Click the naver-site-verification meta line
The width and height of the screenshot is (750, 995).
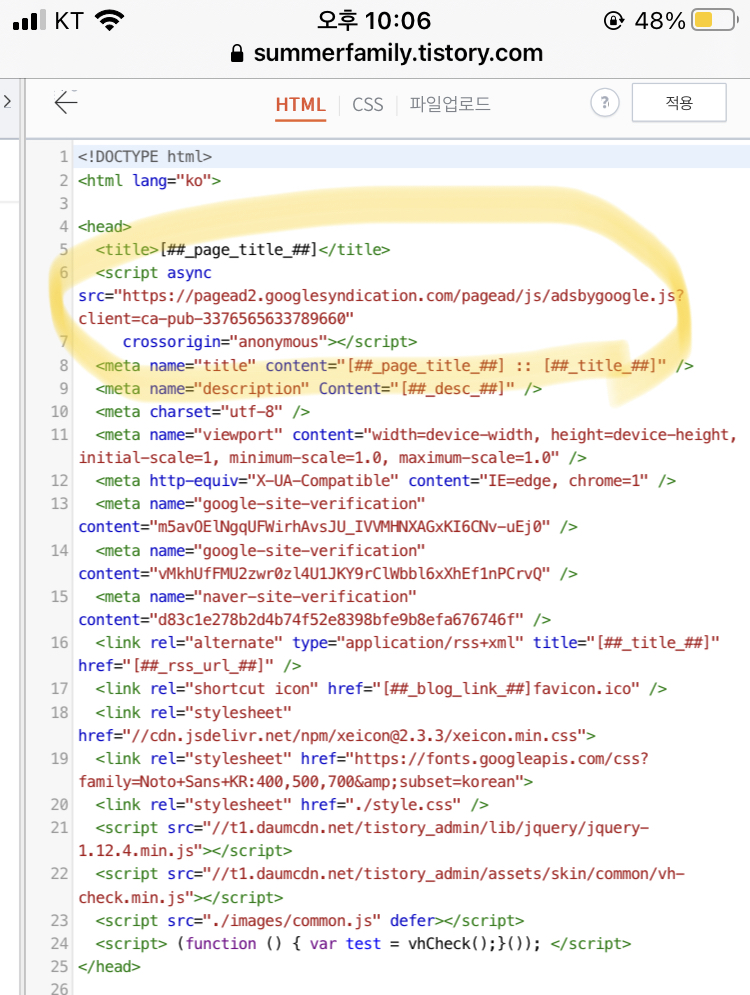(x=256, y=597)
